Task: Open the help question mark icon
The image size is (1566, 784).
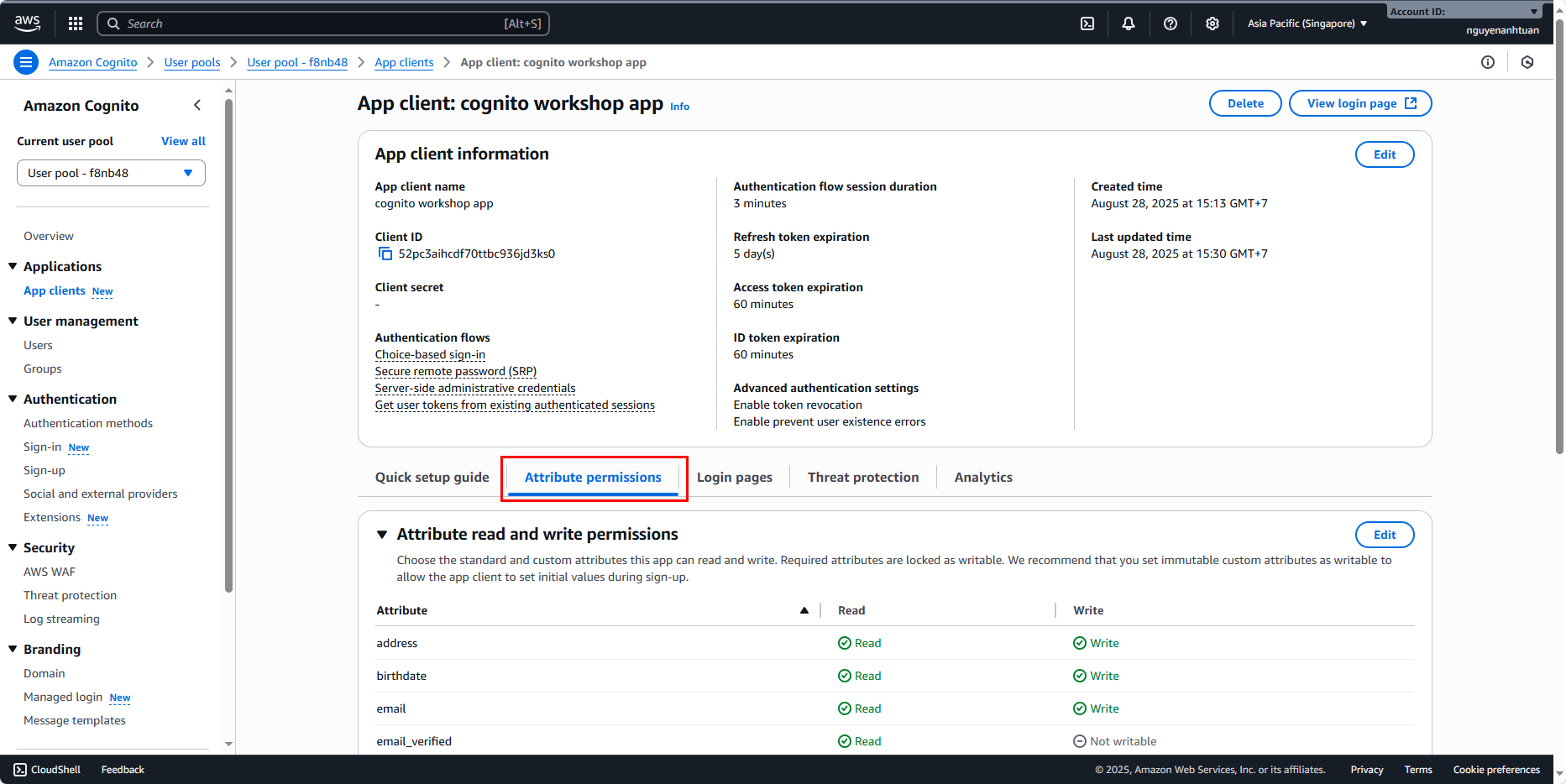Action: click(1171, 24)
